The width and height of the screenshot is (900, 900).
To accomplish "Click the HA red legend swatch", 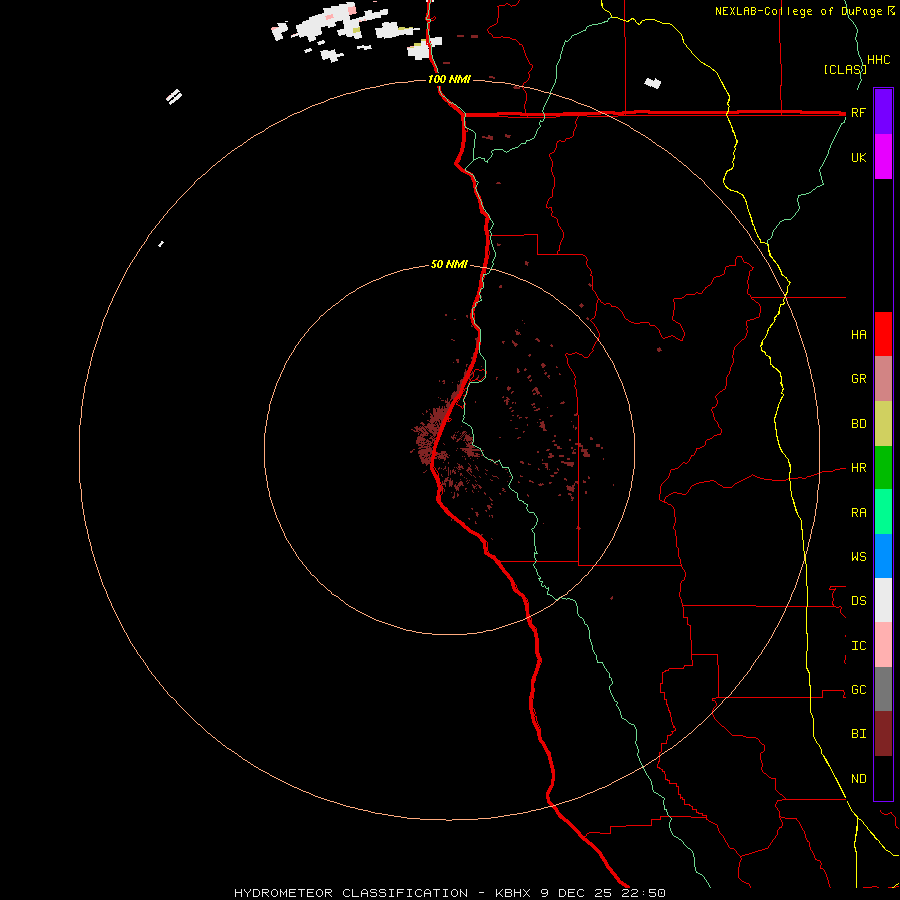I will pos(883,334).
